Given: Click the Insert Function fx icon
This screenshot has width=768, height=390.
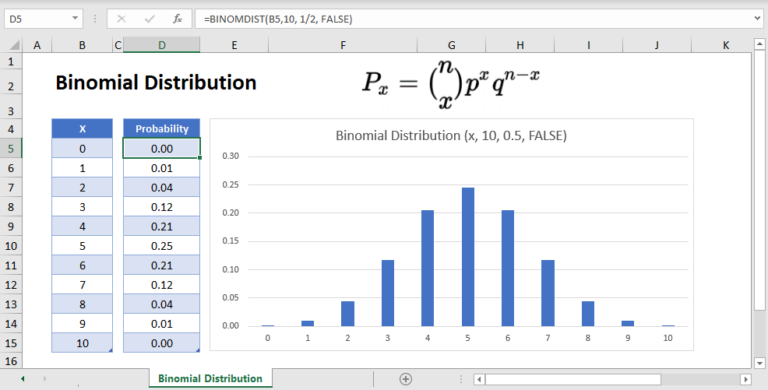Looking at the screenshot, I should [177, 19].
